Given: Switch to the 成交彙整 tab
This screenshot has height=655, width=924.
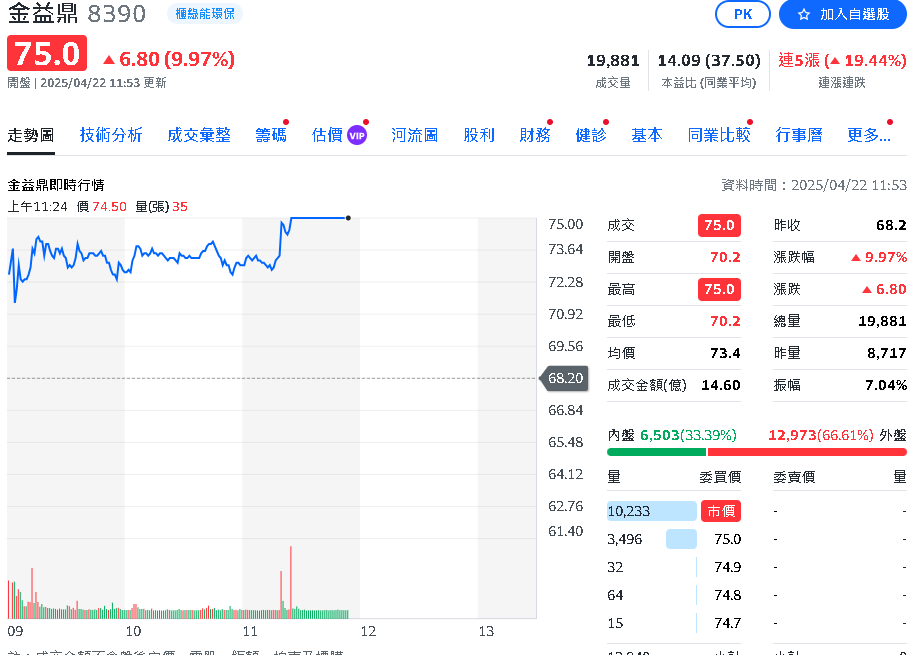Looking at the screenshot, I should click(198, 135).
